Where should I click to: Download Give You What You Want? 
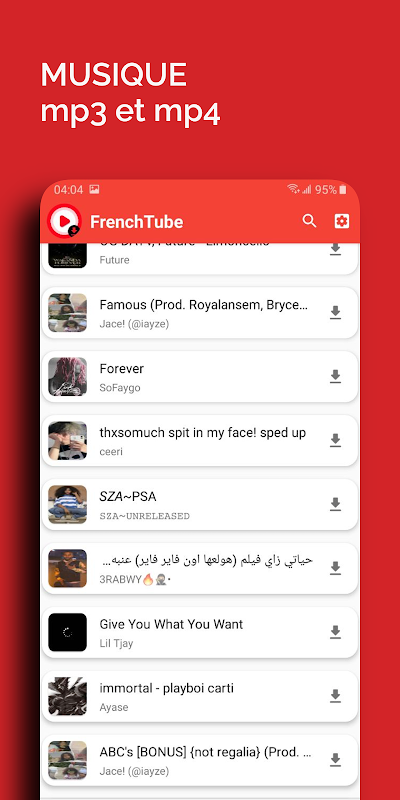[335, 632]
